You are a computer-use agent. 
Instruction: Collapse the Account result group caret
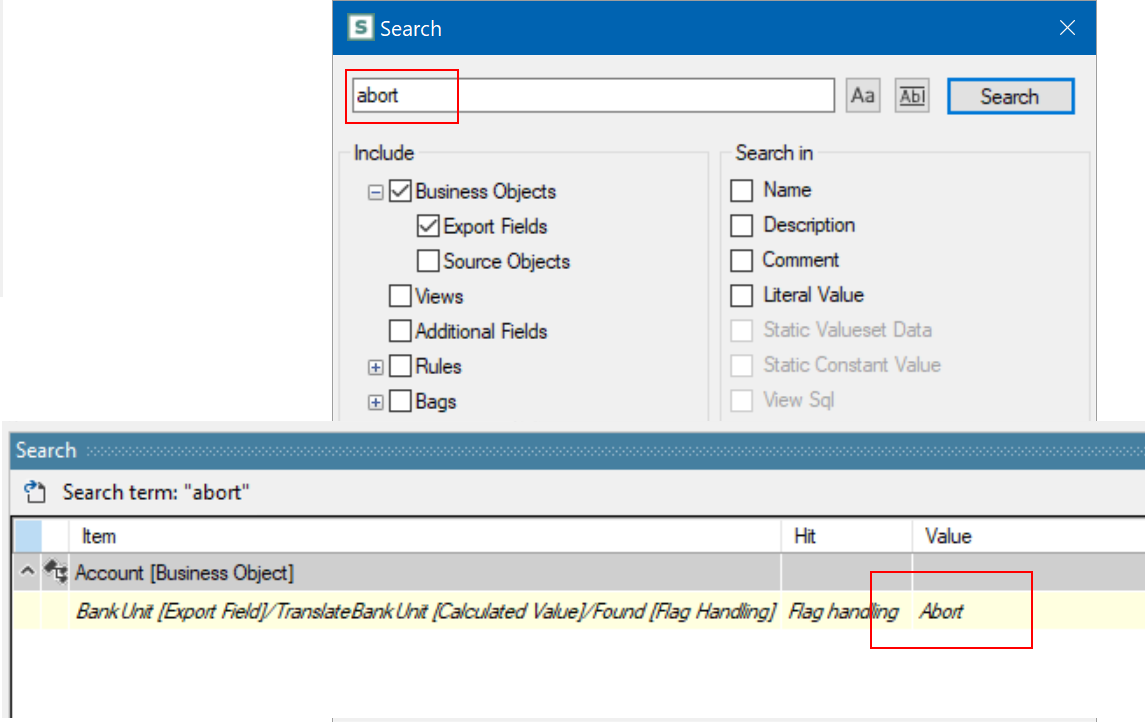pyautogui.click(x=27, y=571)
